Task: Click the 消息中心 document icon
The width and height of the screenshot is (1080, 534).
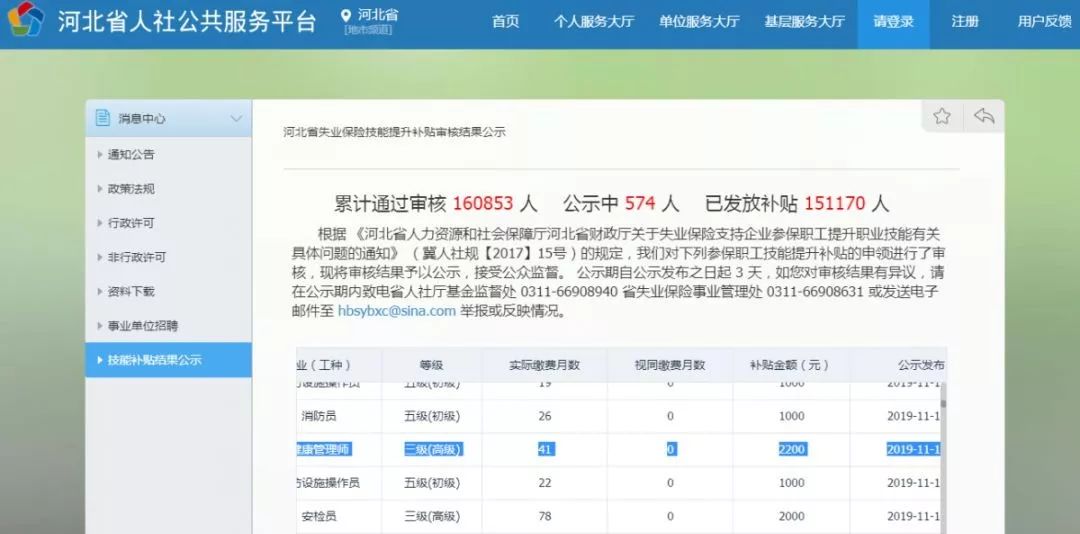Action: click(102, 118)
